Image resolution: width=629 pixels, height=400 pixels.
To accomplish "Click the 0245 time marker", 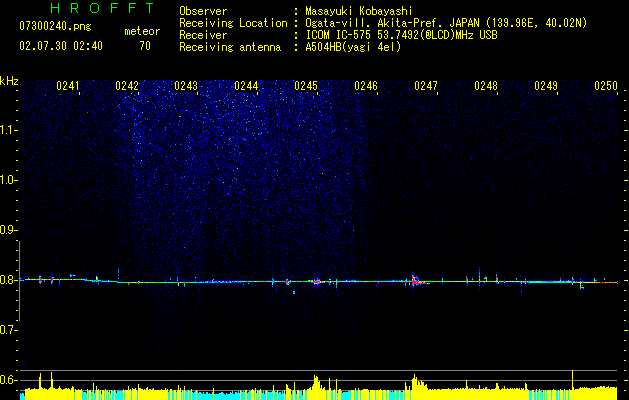I will [306, 86].
